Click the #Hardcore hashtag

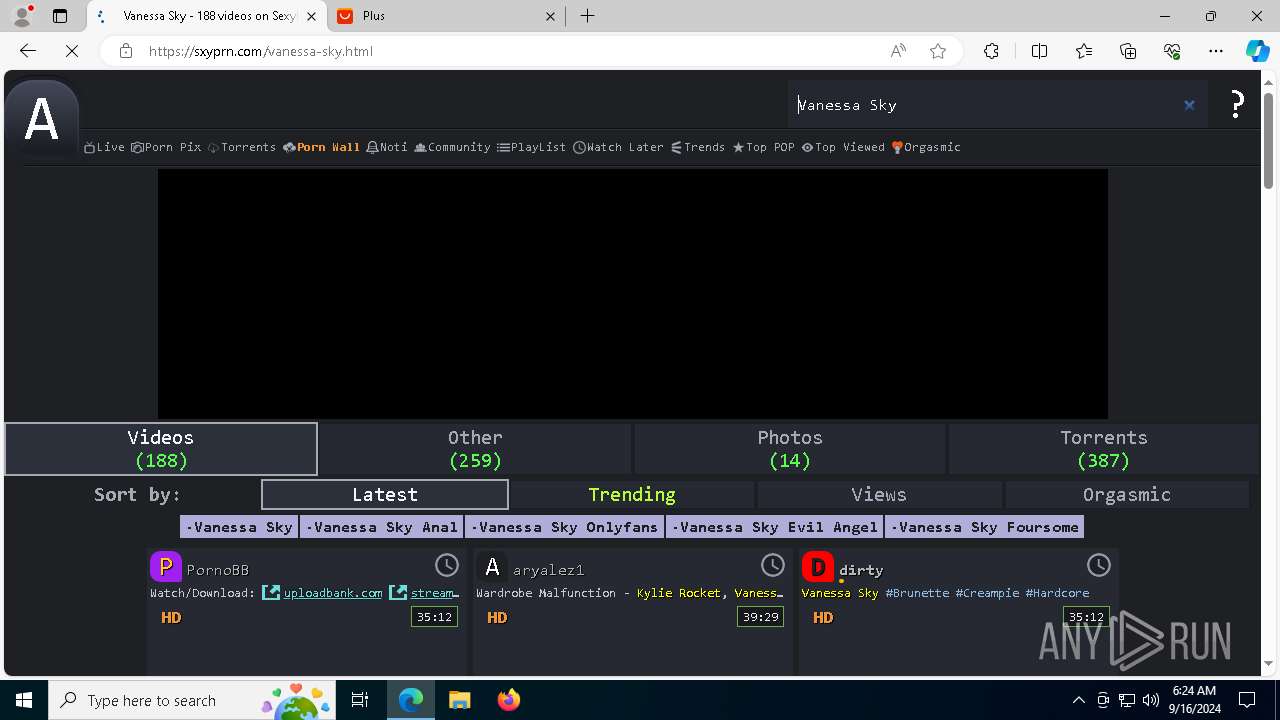[x=1057, y=593]
